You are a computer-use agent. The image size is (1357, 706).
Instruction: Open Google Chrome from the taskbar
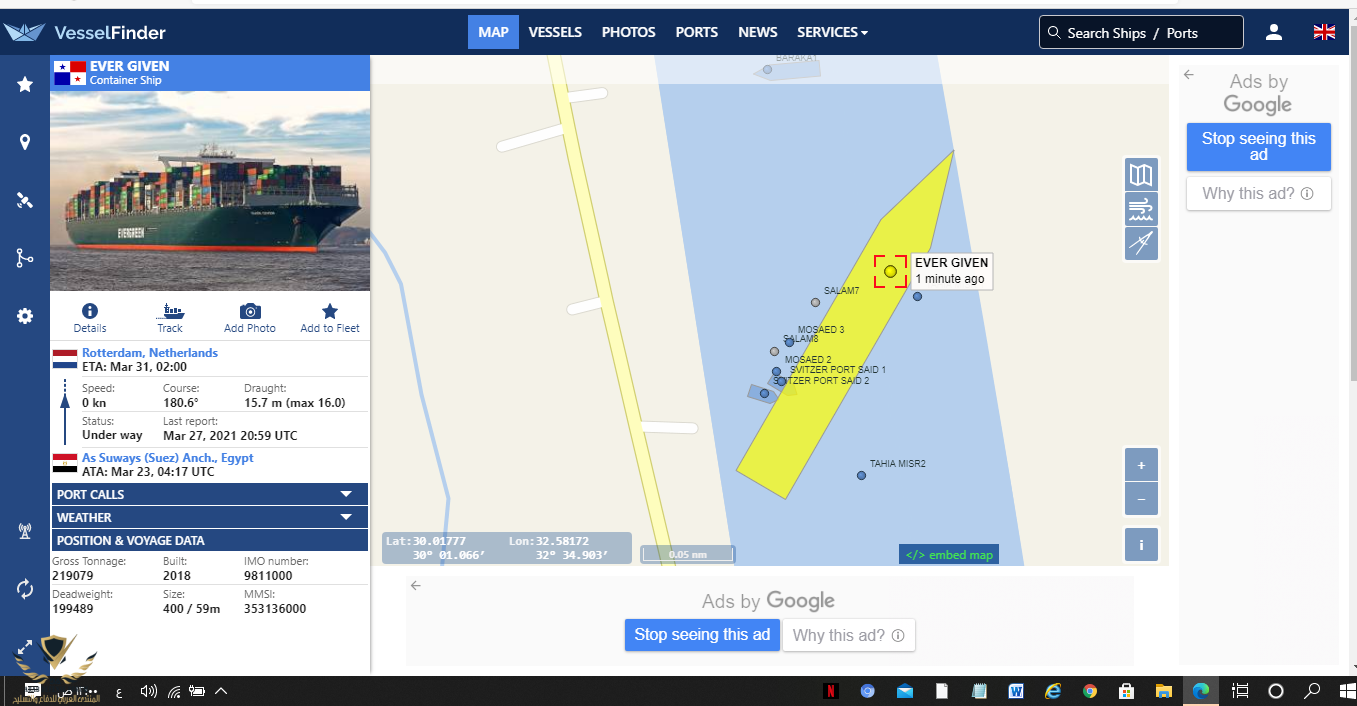coord(1089,691)
